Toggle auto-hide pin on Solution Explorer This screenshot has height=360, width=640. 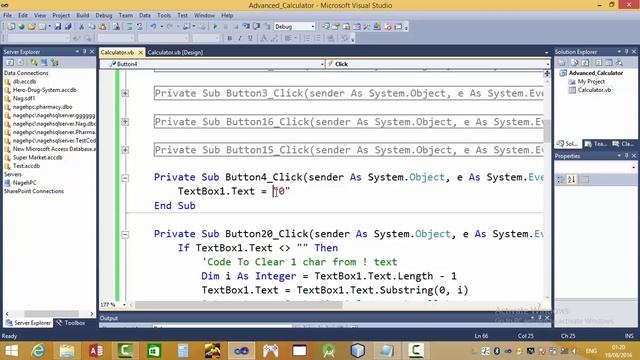(x=627, y=52)
